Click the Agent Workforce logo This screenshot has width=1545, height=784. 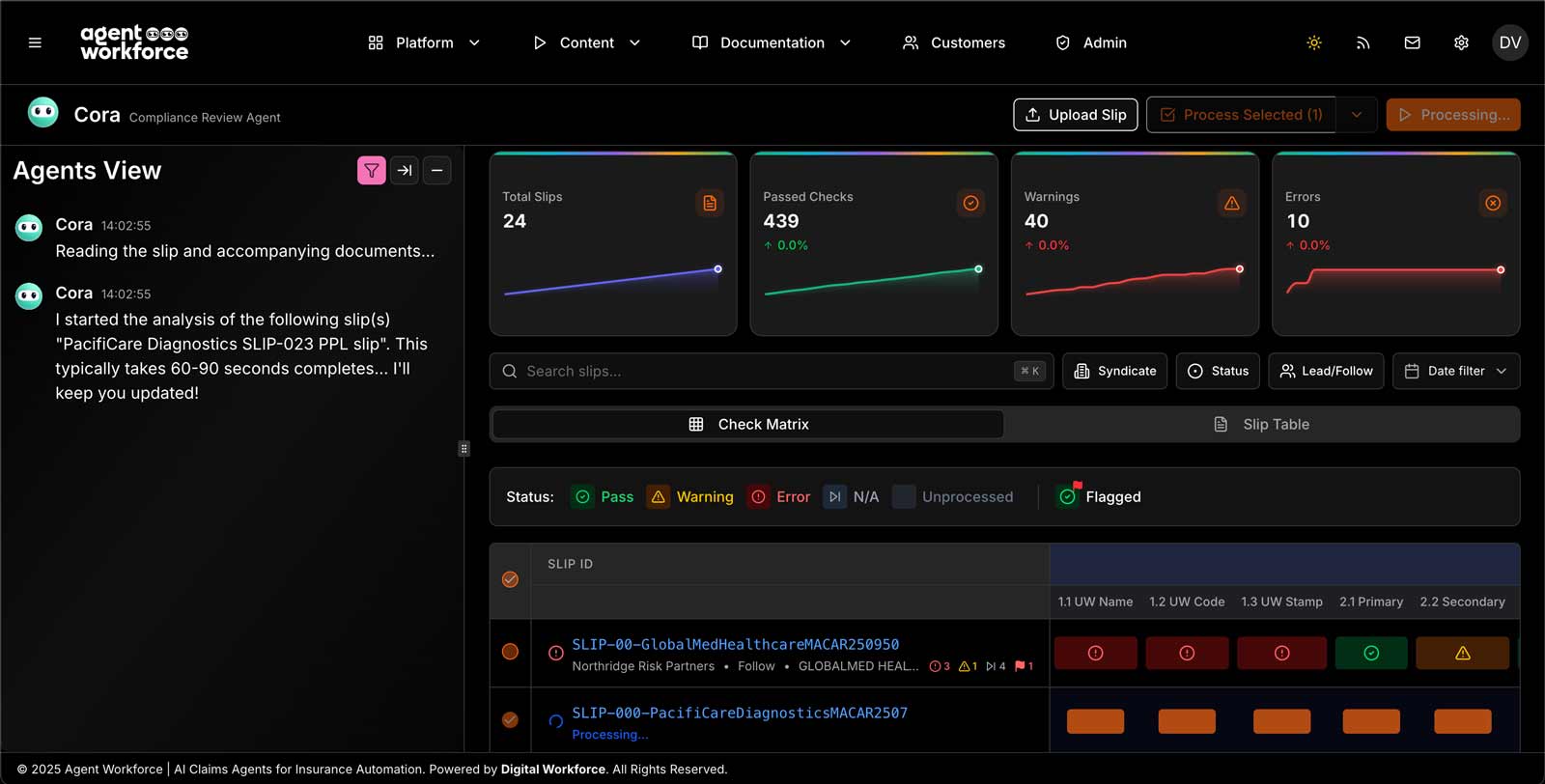[x=134, y=42]
